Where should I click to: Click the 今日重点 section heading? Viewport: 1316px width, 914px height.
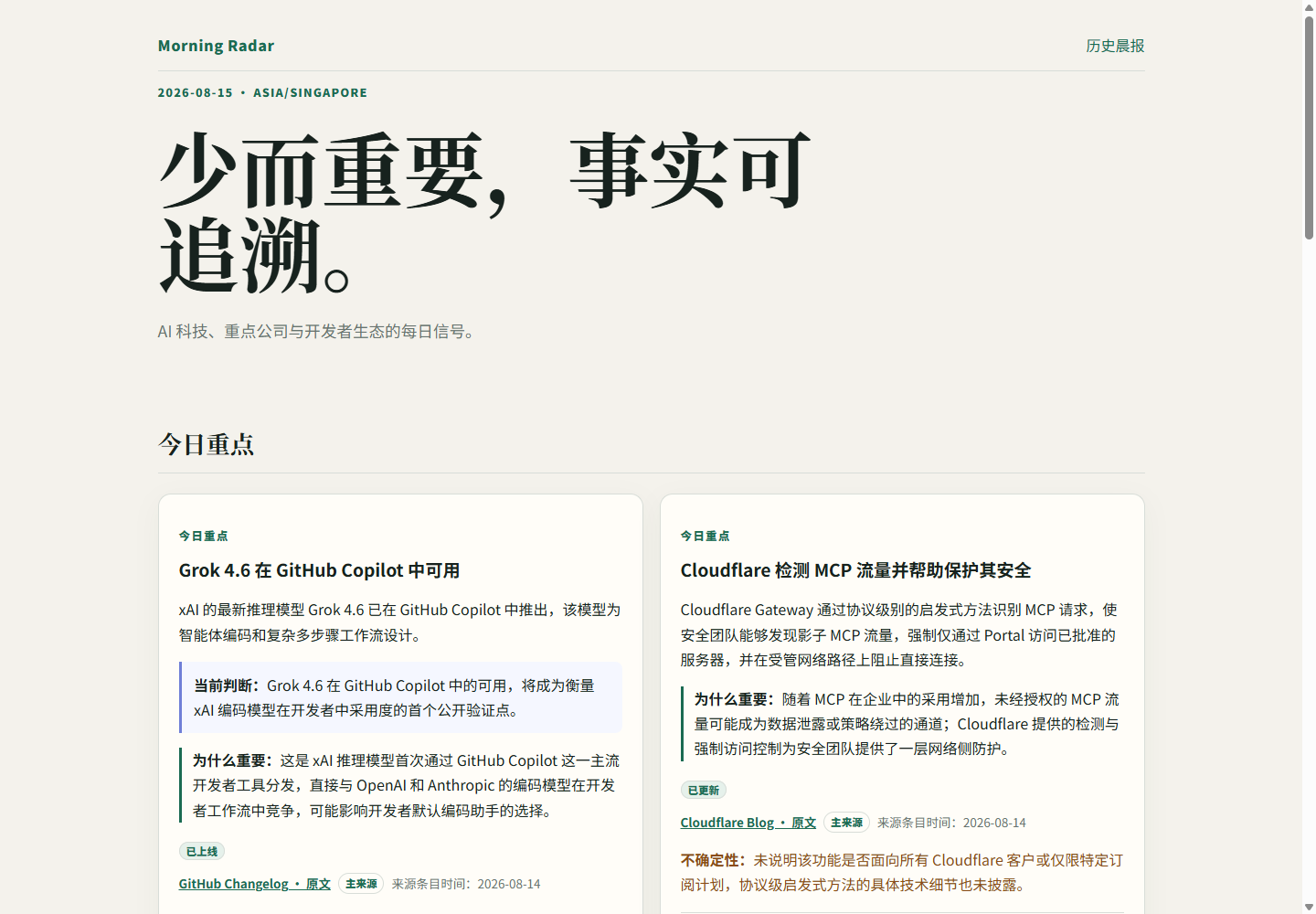pos(207,444)
